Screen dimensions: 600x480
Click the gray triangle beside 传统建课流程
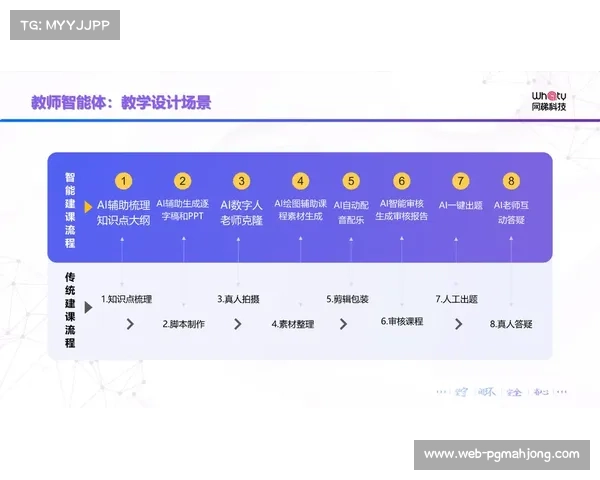88,307
